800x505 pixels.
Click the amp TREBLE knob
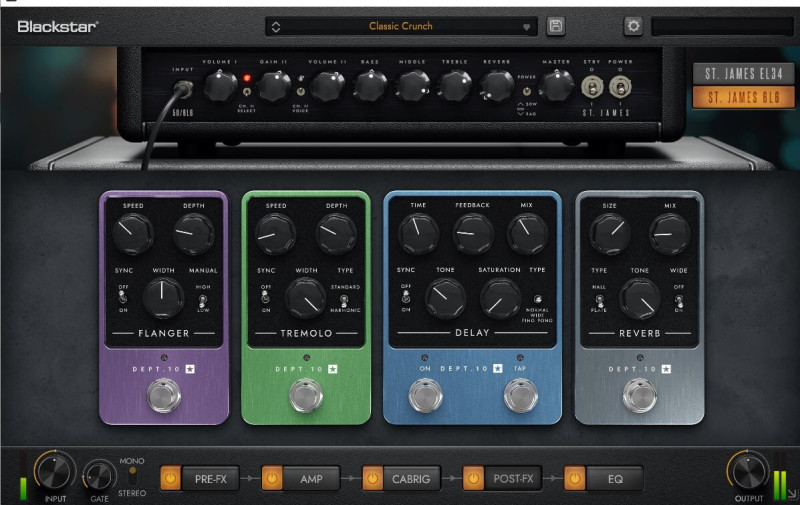click(455, 85)
